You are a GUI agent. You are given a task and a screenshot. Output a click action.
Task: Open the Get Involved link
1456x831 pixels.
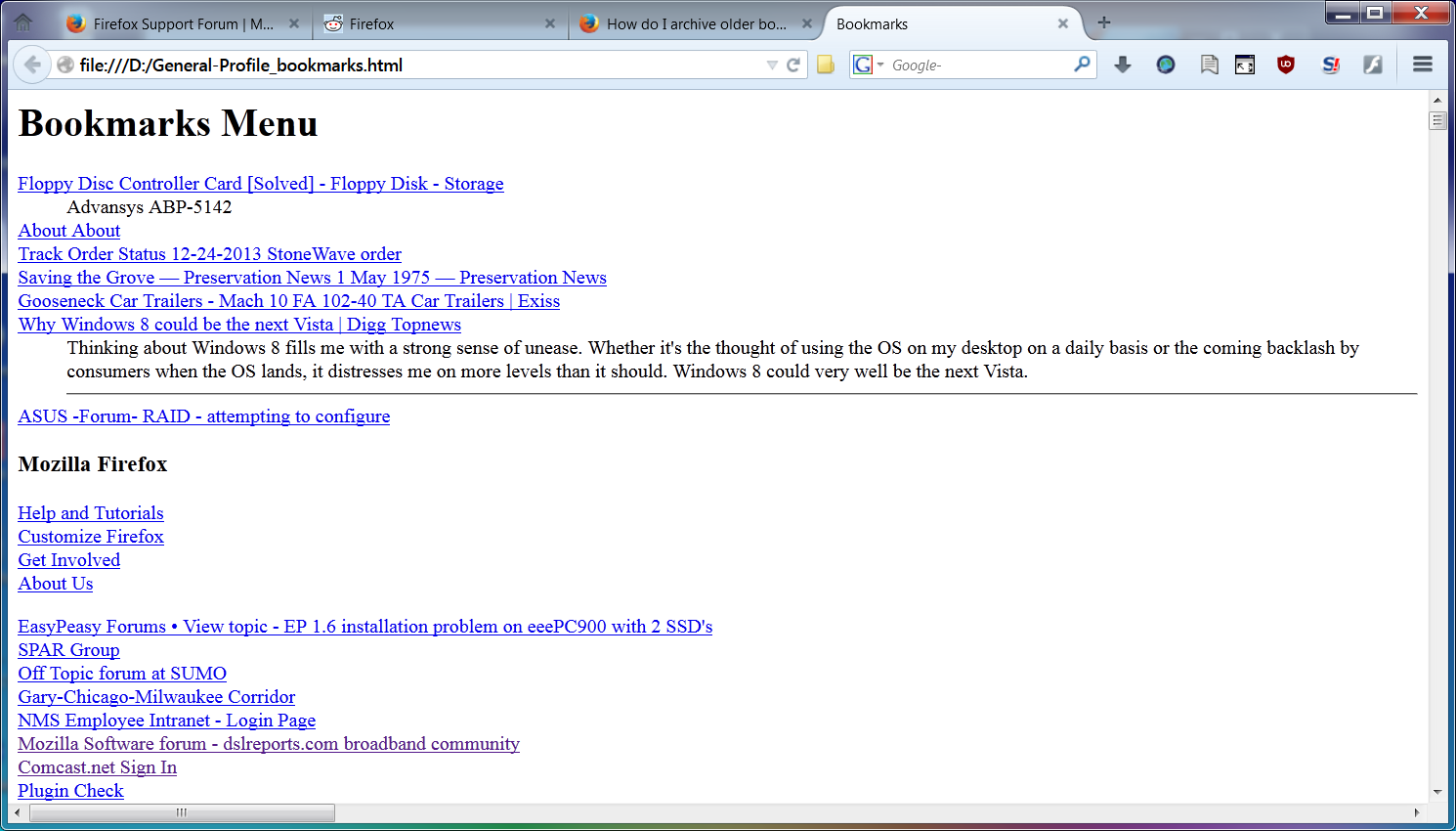[x=69, y=560]
